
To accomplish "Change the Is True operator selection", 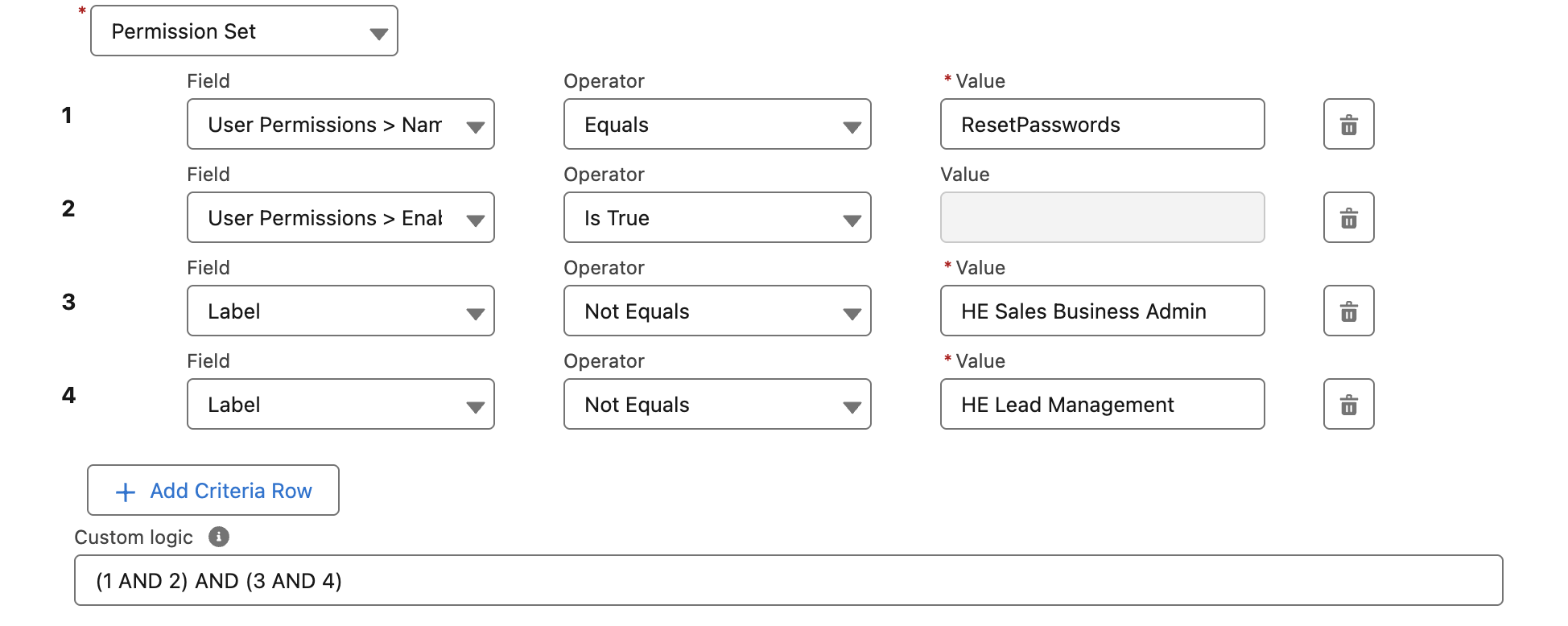I will coord(717,217).
